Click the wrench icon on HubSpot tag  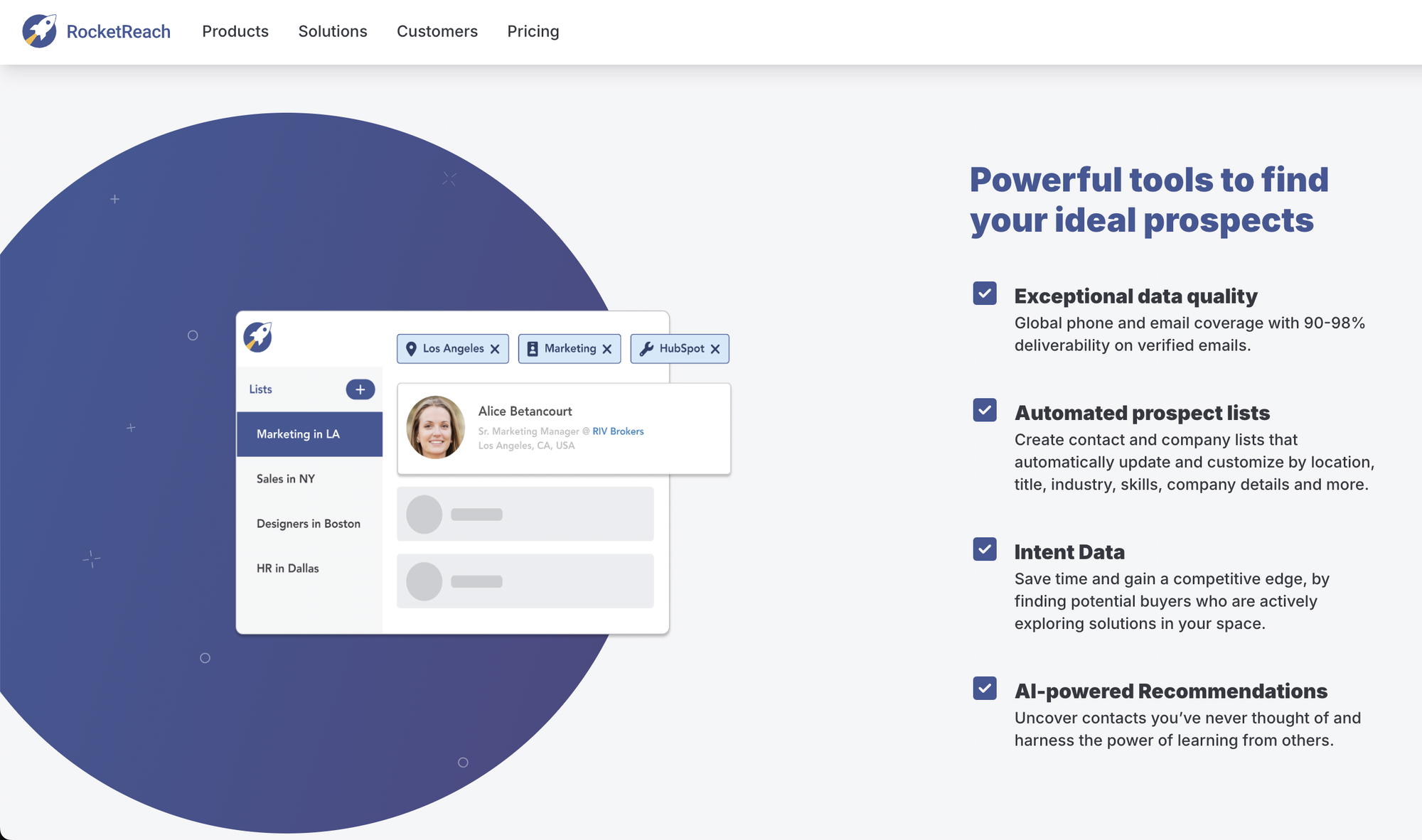point(646,349)
